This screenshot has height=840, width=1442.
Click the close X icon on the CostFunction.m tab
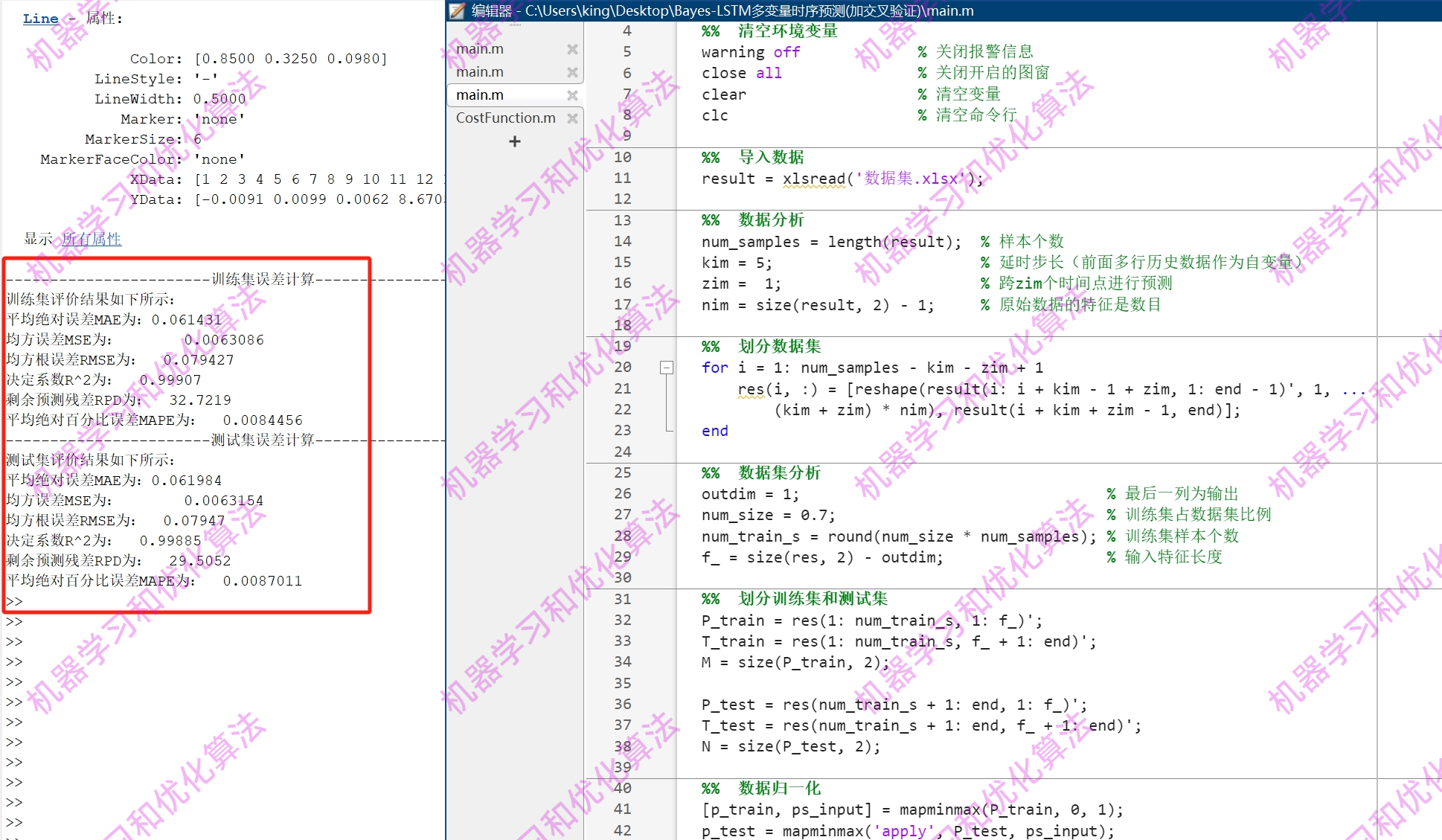[572, 118]
